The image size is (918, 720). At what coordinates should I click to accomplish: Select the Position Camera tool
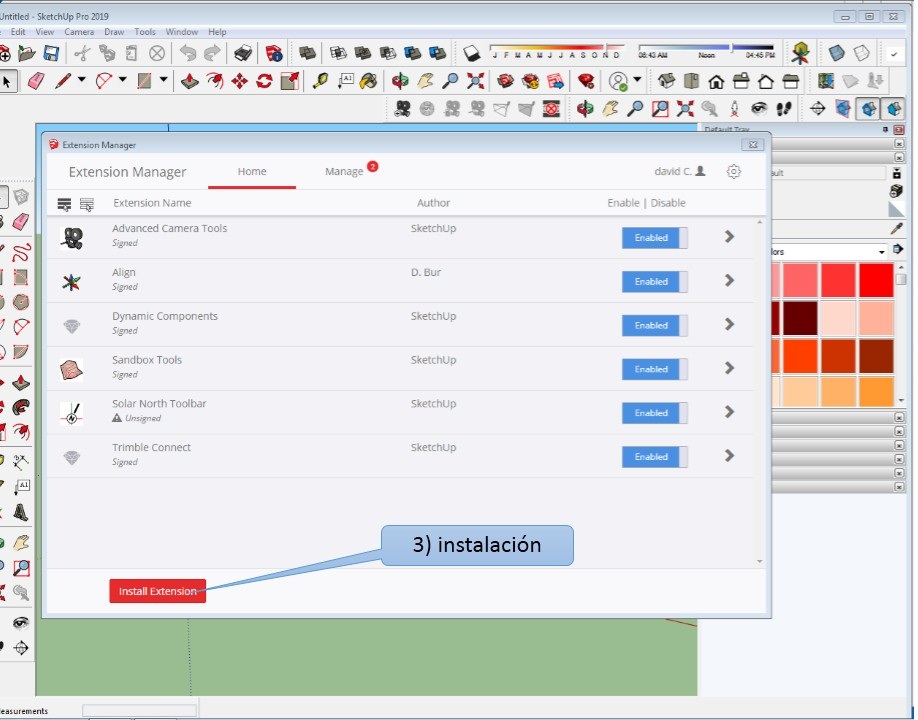tap(734, 108)
